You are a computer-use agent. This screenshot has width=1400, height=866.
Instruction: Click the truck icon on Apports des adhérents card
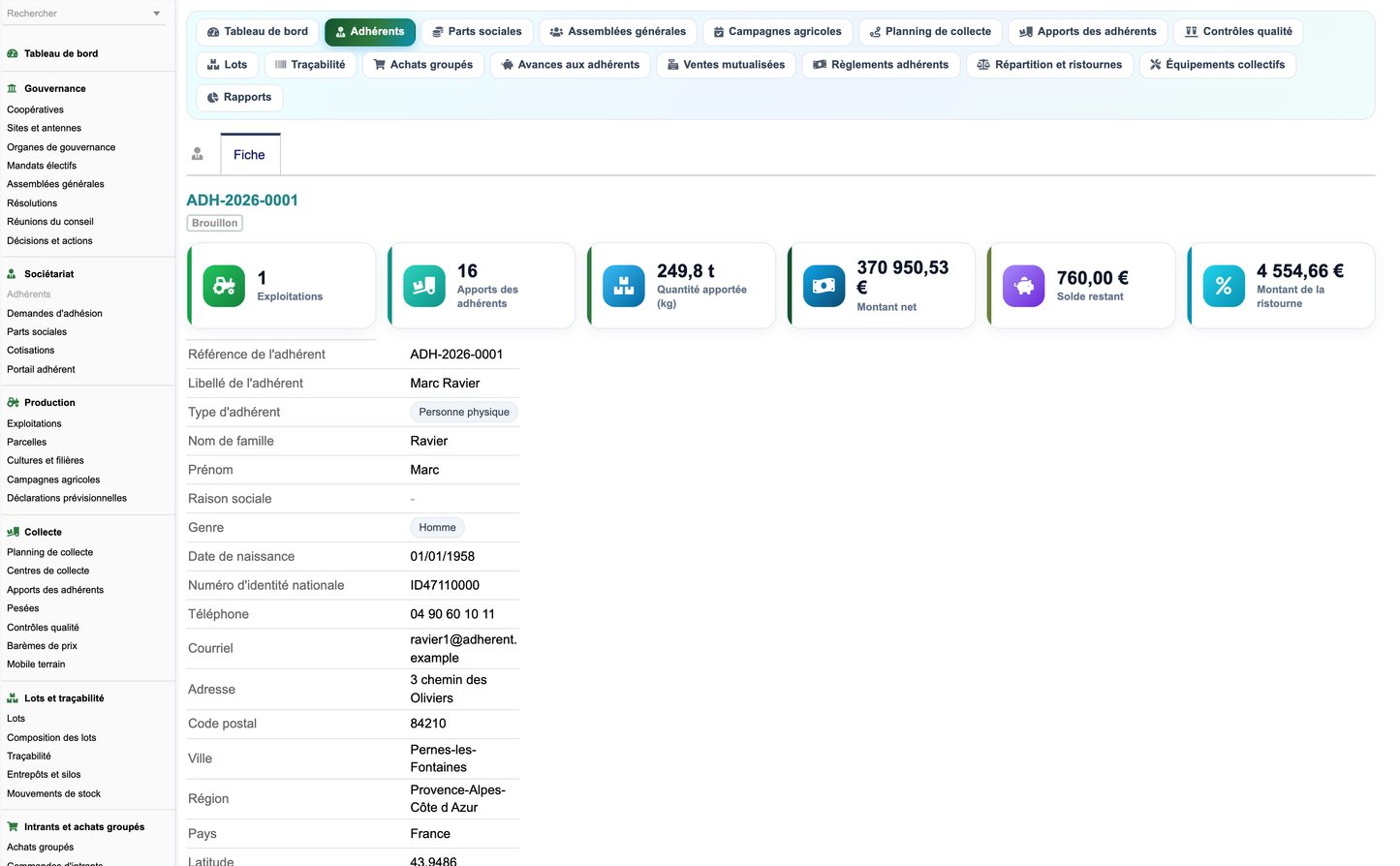(x=424, y=286)
